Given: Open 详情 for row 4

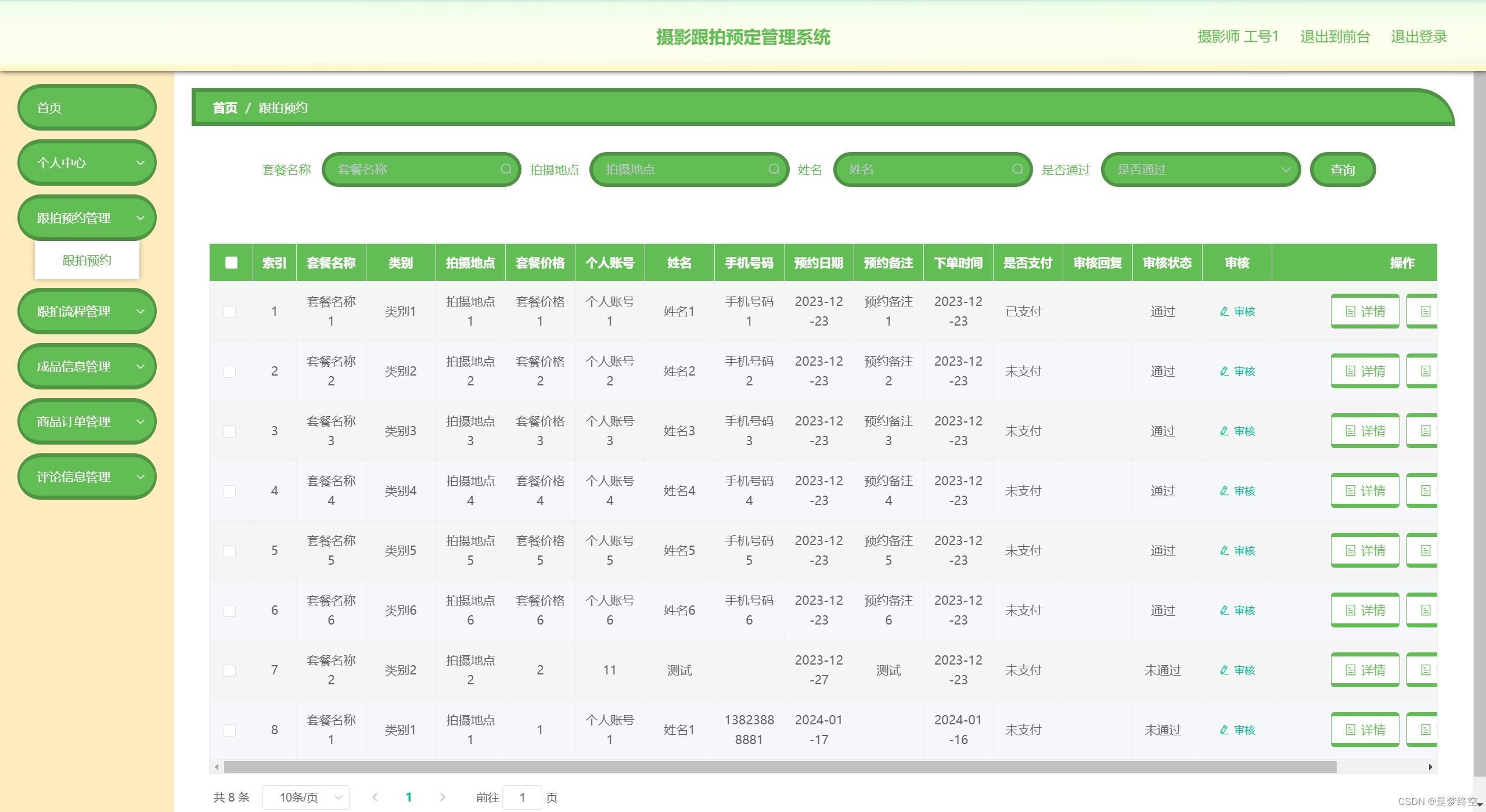Looking at the screenshot, I should [x=1365, y=490].
